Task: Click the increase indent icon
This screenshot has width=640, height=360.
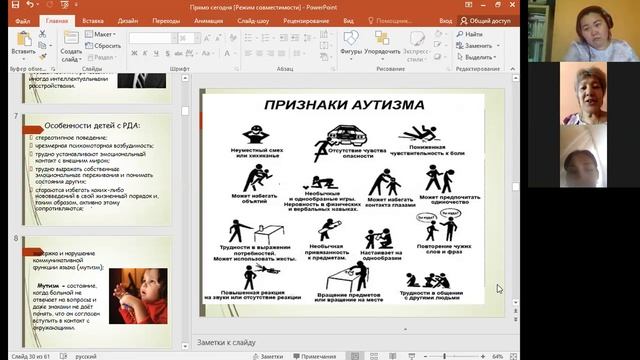Action: point(295,38)
